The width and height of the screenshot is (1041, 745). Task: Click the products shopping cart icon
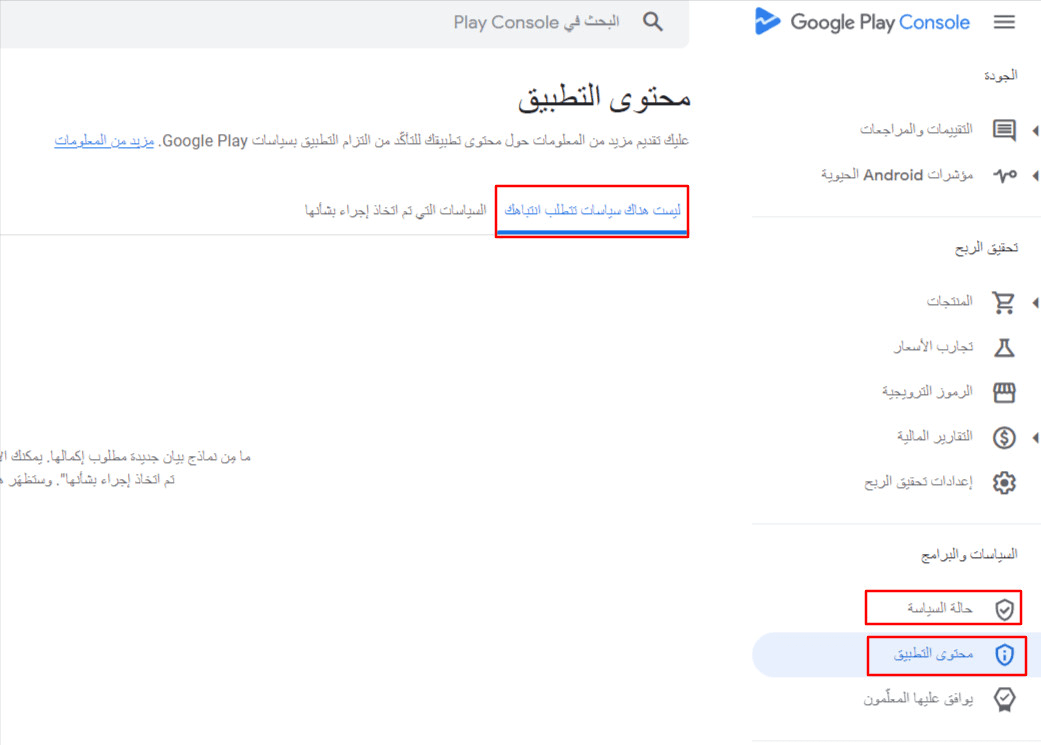[1004, 301]
